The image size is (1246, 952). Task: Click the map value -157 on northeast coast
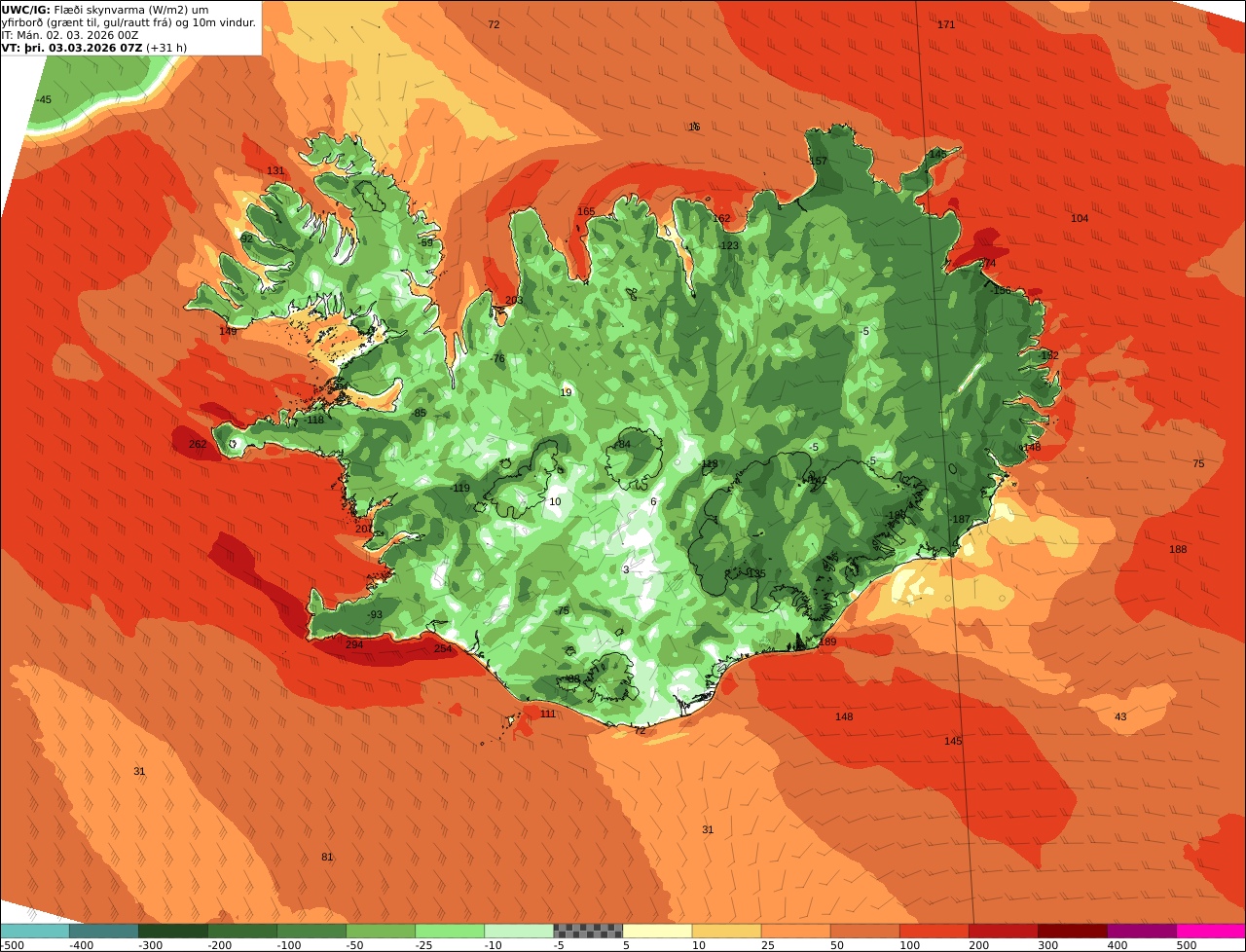pyautogui.click(x=817, y=162)
